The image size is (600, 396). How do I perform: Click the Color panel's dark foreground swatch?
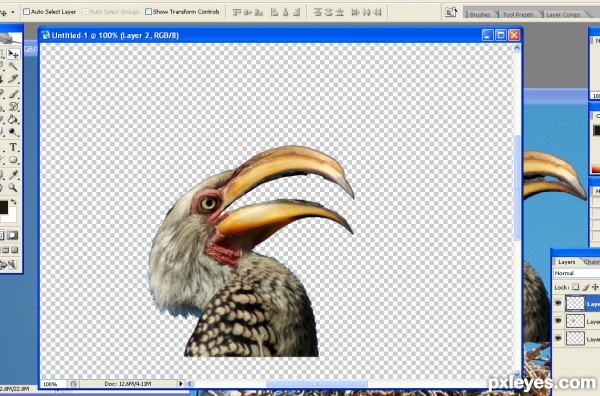point(597,130)
